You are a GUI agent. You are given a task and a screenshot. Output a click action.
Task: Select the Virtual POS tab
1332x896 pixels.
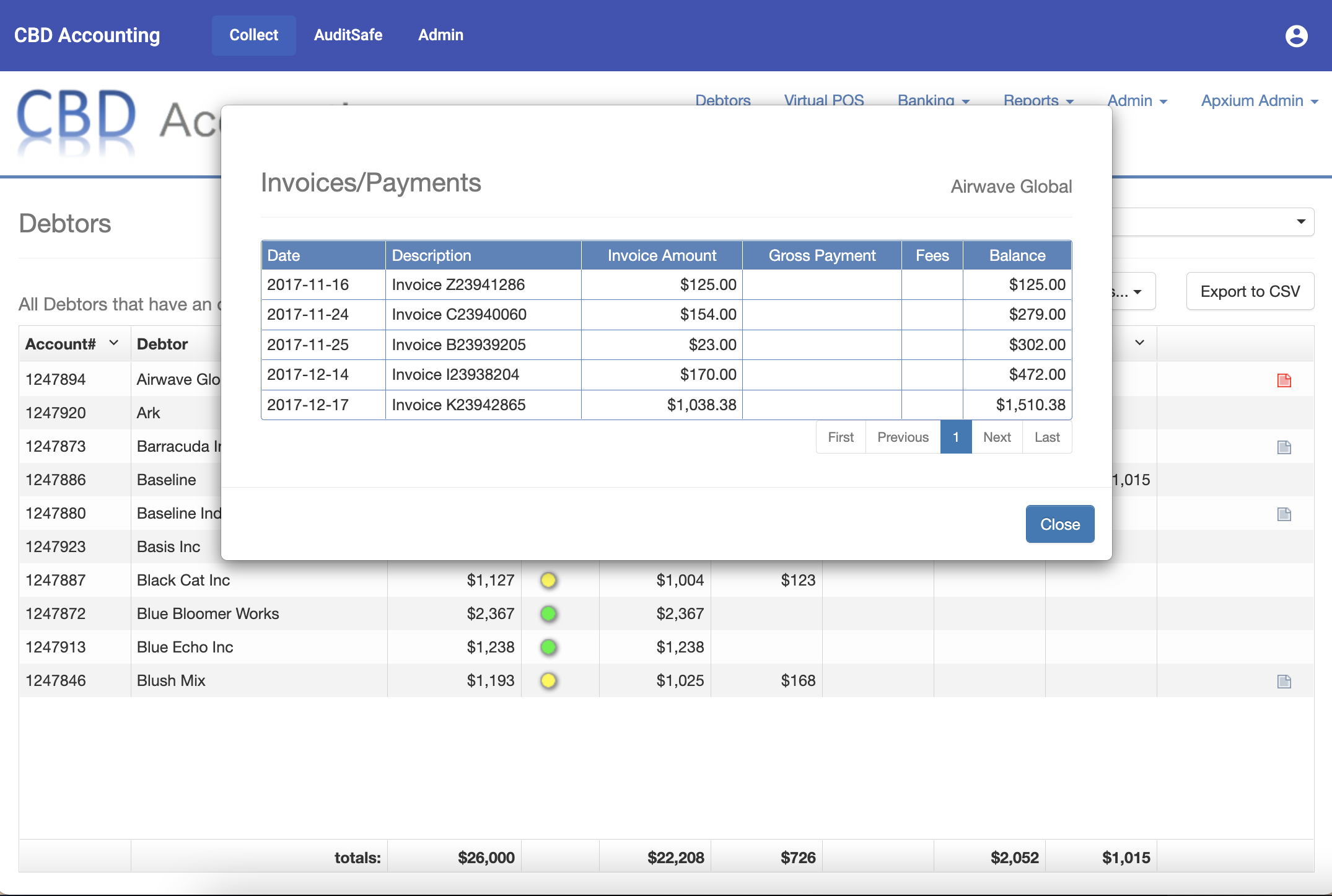825,100
